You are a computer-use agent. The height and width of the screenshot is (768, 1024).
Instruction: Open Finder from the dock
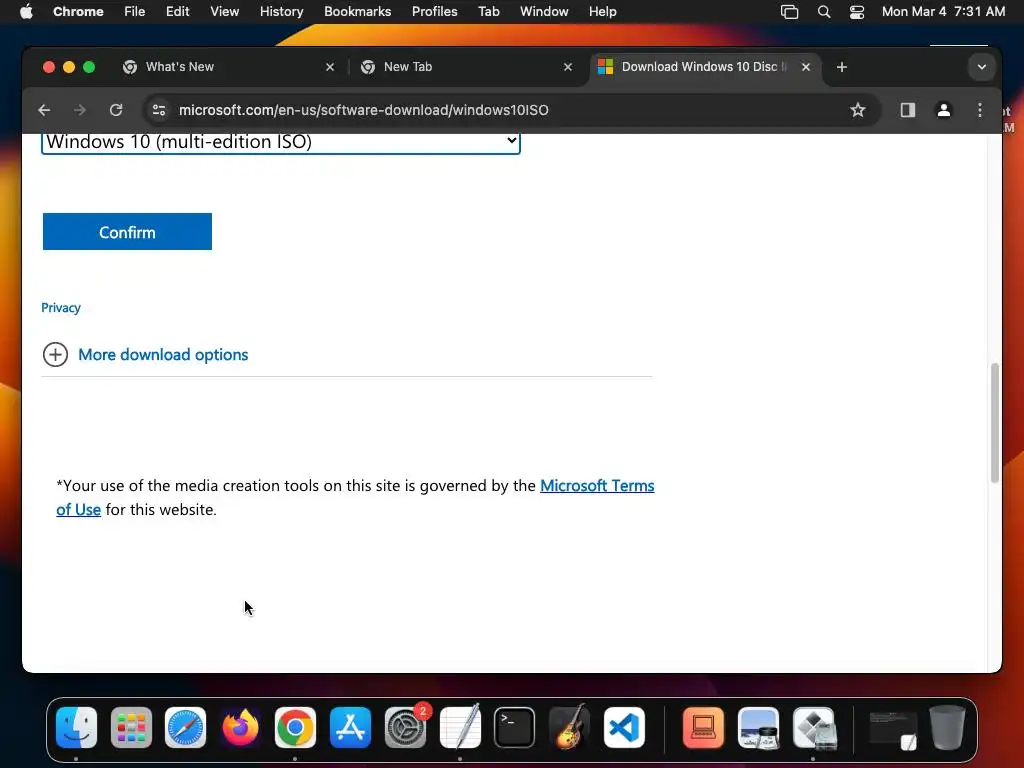point(76,728)
